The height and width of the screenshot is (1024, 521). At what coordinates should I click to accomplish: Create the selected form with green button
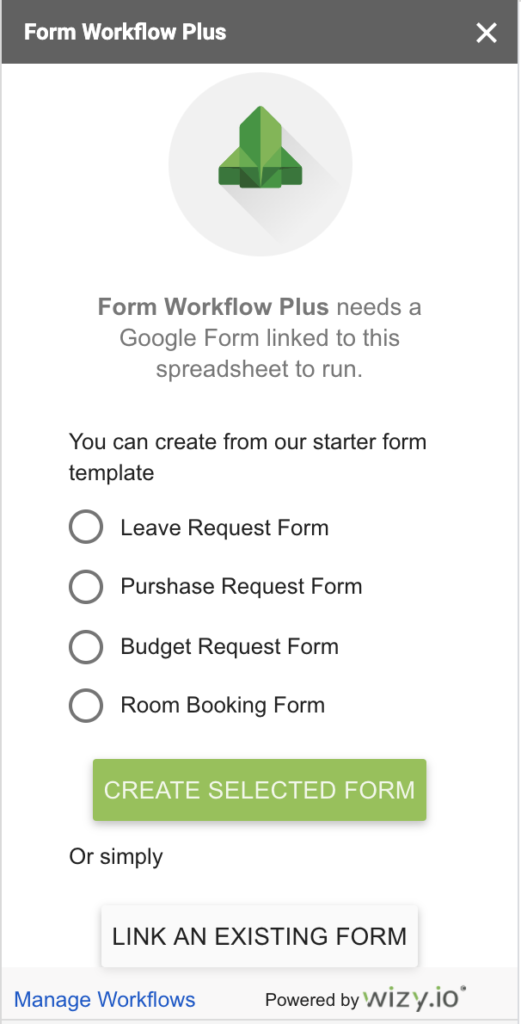click(x=259, y=790)
